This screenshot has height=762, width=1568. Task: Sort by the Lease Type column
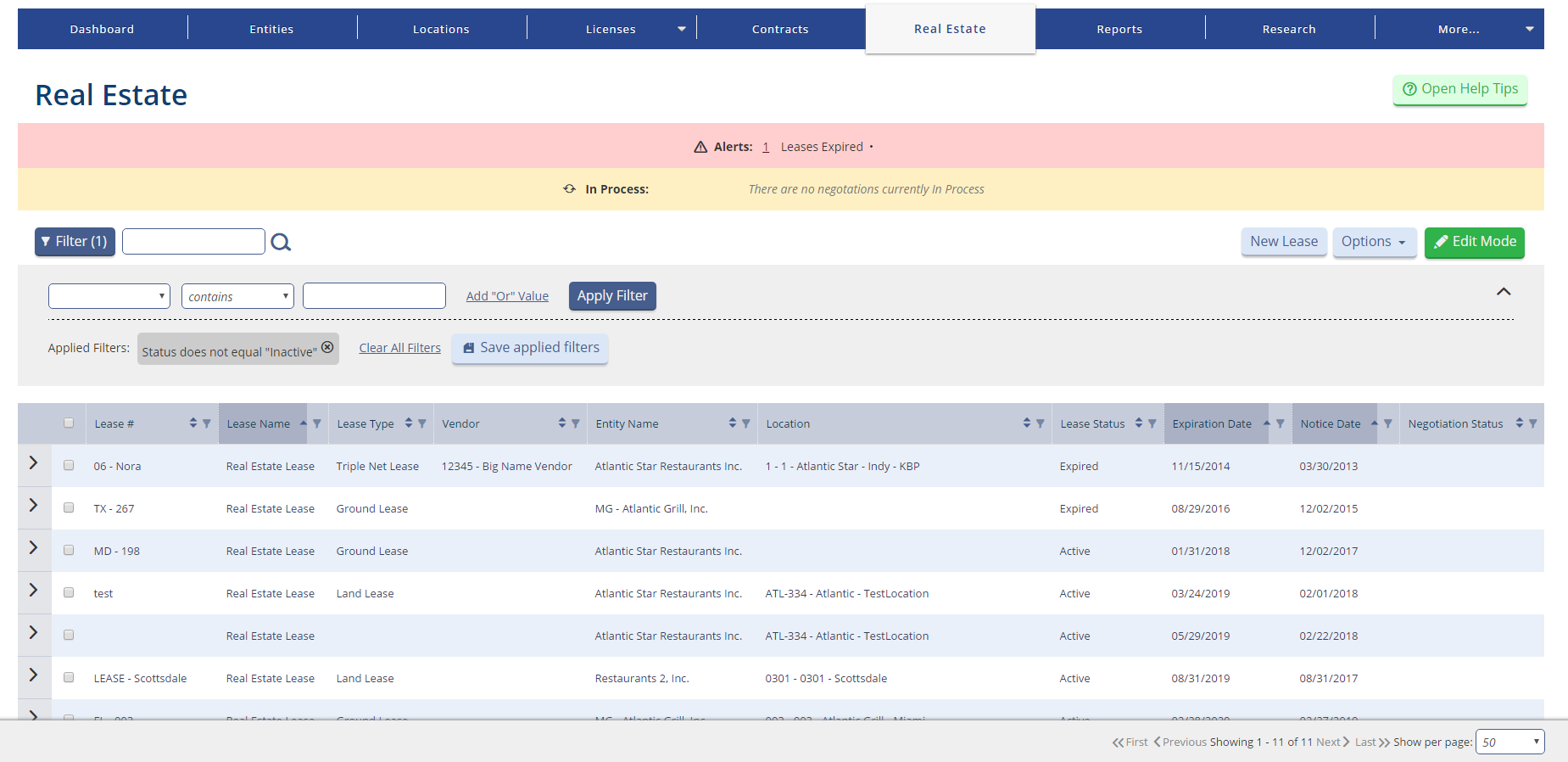pyautogui.click(x=409, y=423)
